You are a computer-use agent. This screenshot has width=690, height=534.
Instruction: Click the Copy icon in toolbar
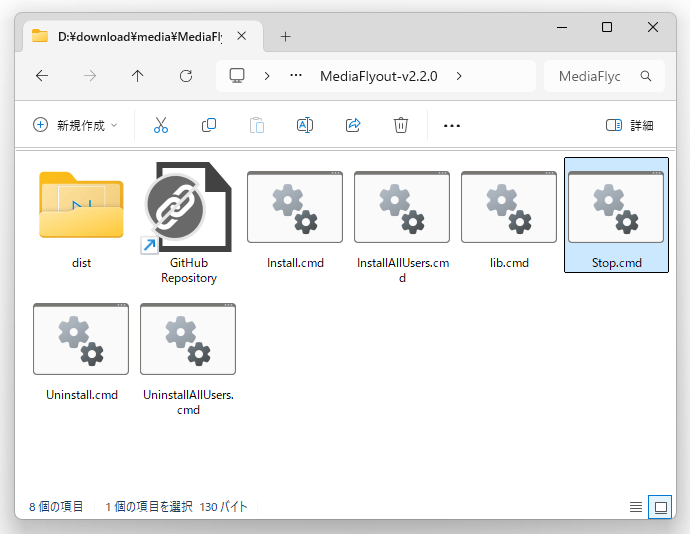(209, 125)
